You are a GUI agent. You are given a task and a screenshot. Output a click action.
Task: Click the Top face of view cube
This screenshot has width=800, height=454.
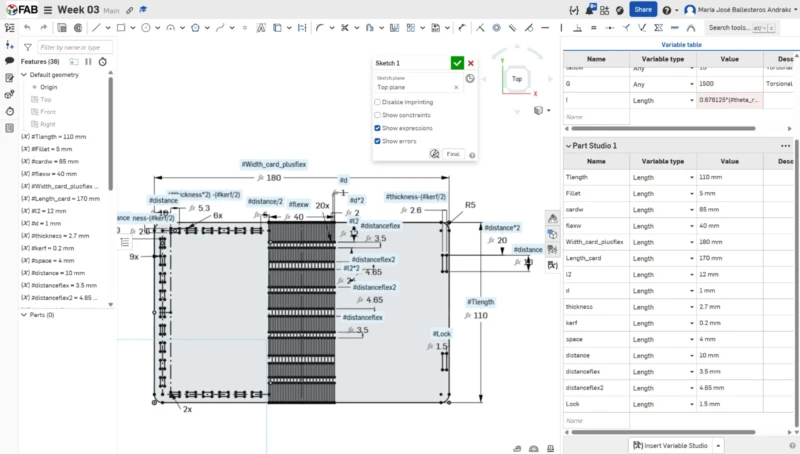pyautogui.click(x=517, y=79)
